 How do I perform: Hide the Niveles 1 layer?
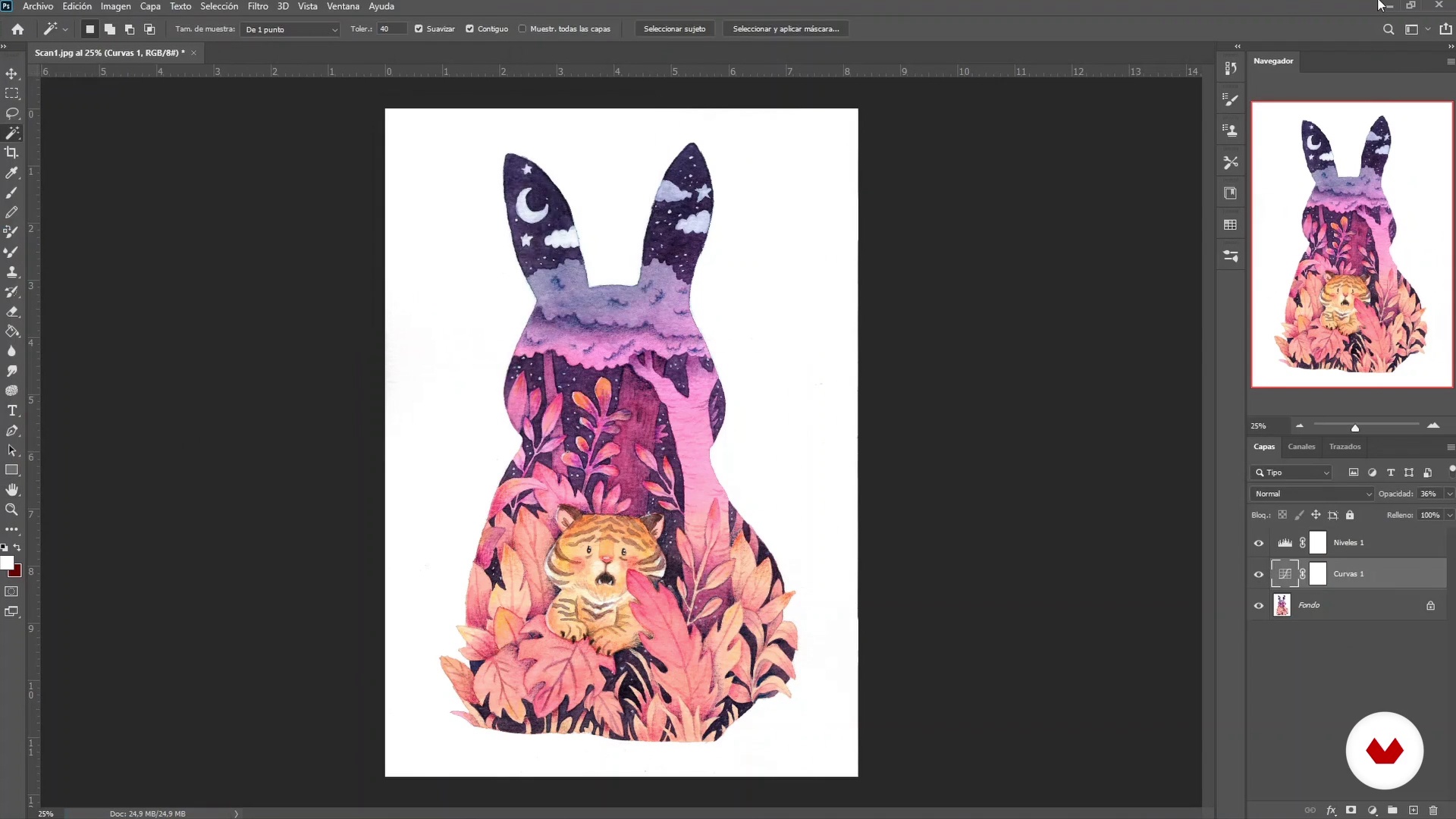coord(1259,543)
